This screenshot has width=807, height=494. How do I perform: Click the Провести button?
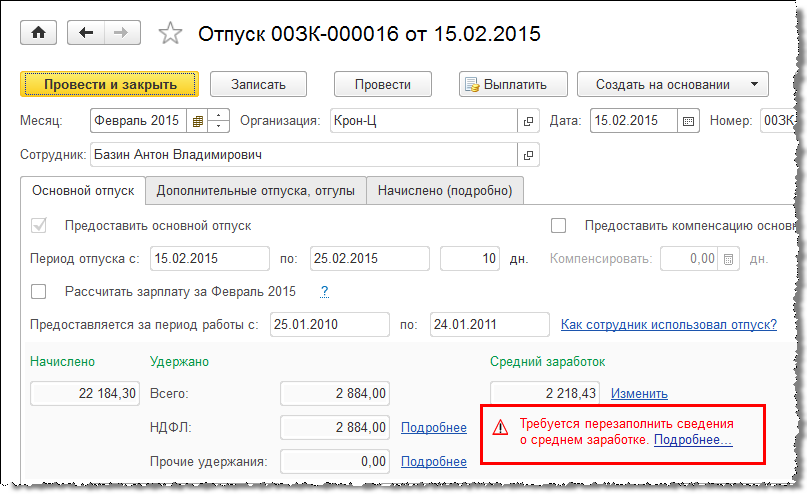tap(383, 84)
